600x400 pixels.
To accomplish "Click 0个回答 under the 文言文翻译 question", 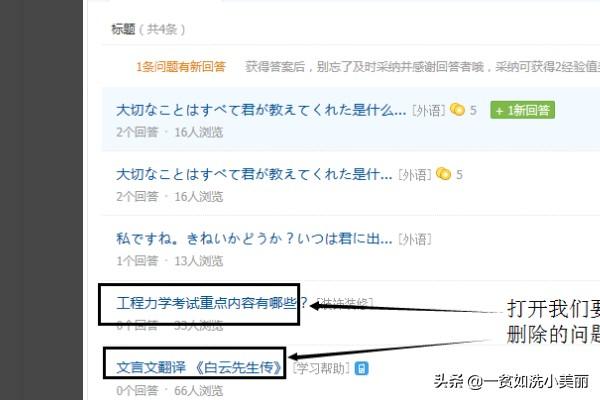I will tap(137, 391).
